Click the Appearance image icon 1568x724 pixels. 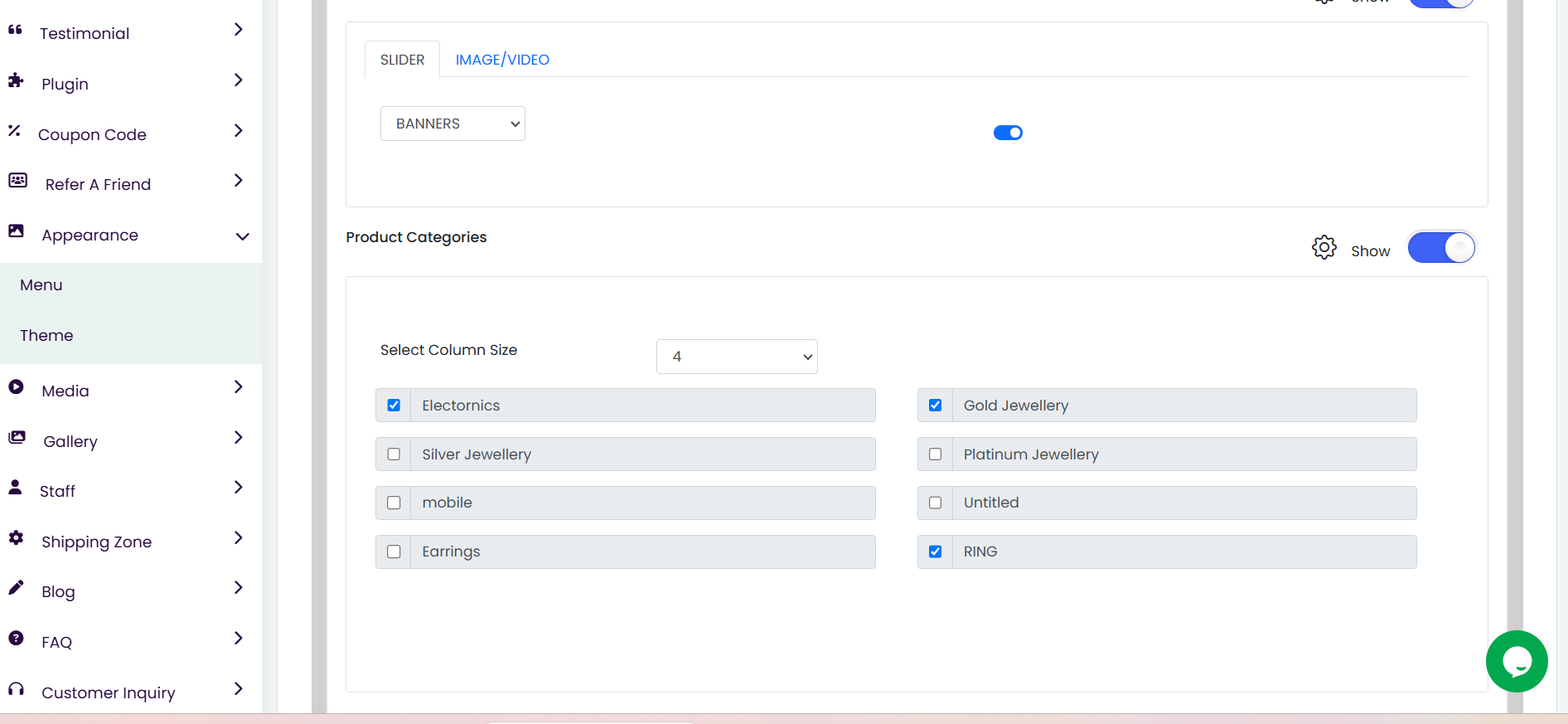[x=16, y=231]
